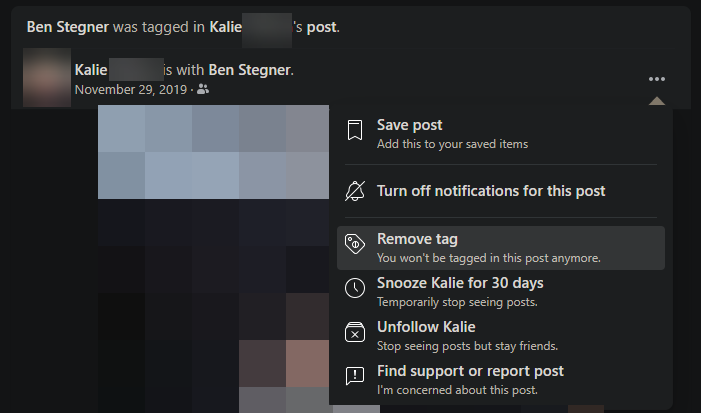Click the muted bell notification icon

pyautogui.click(x=355, y=191)
